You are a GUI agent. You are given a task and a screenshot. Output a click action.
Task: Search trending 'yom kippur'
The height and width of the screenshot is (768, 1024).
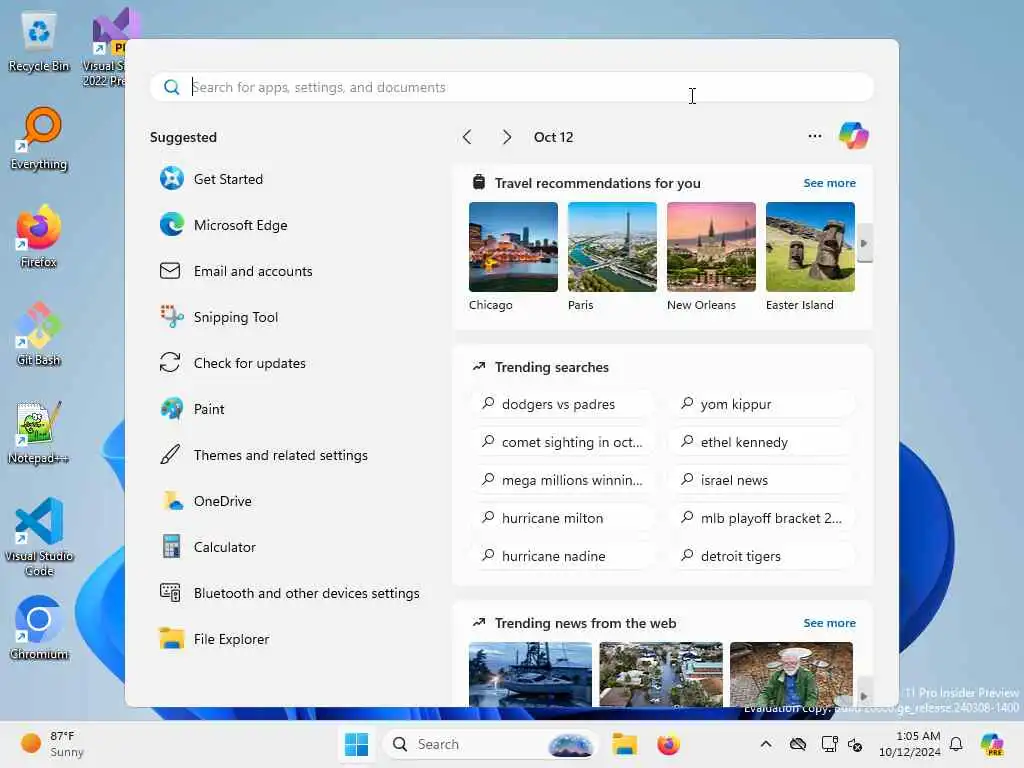point(762,404)
